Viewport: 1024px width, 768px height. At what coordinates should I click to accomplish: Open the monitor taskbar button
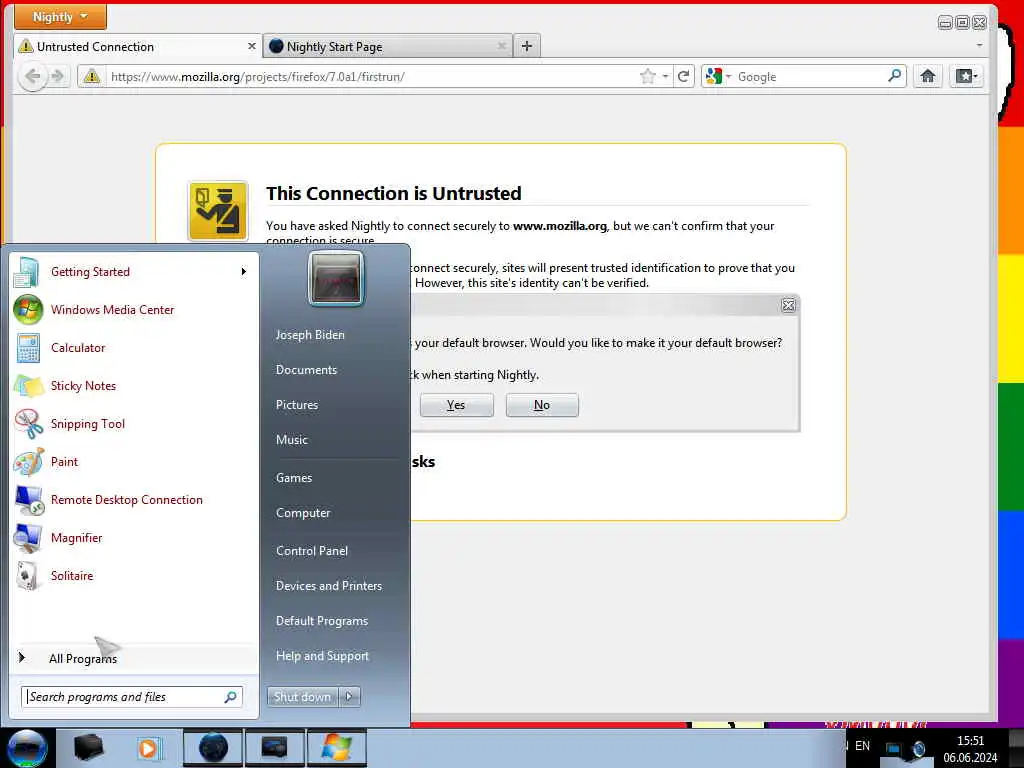[274, 748]
